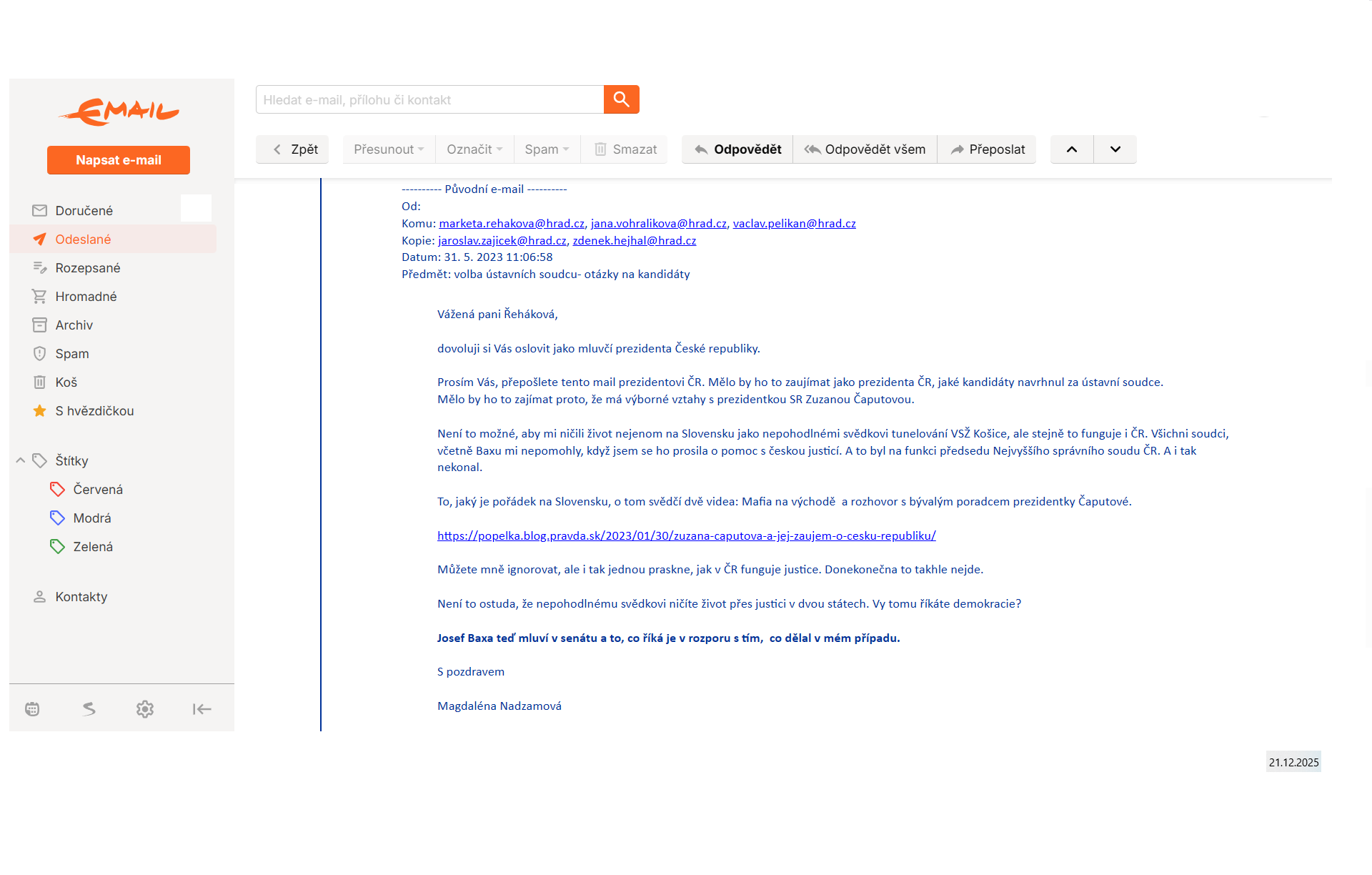The height and width of the screenshot is (875, 1372).
Task: Click the Seznam S icon in the sidebar footer
Action: (89, 709)
